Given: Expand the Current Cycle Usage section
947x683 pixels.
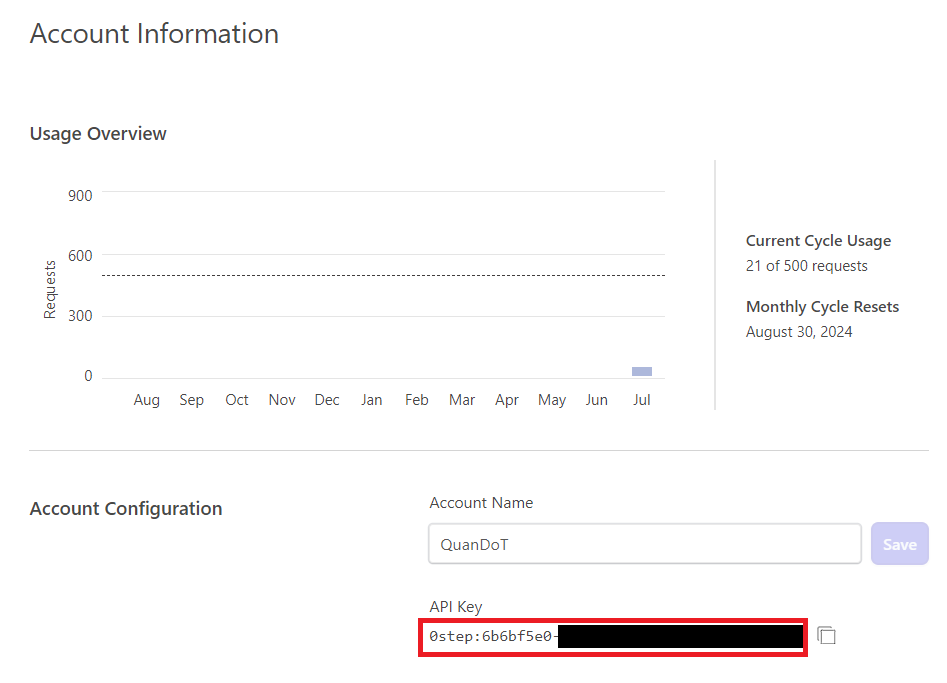Looking at the screenshot, I should tap(818, 240).
